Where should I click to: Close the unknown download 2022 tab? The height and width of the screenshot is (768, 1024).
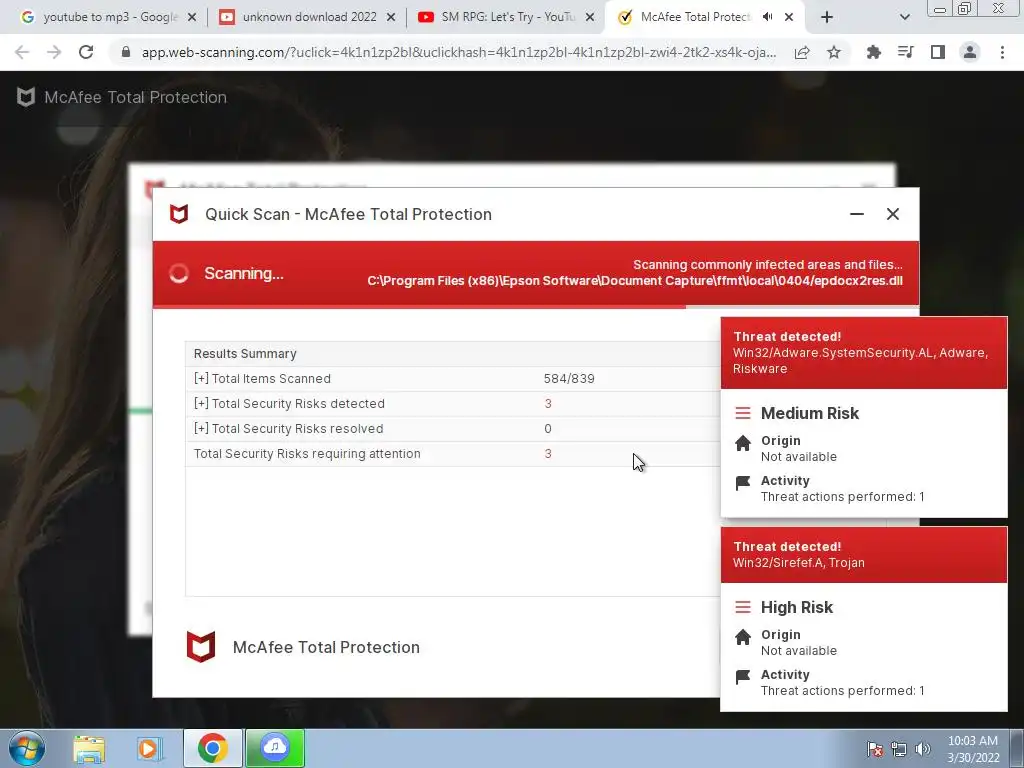coord(391,17)
